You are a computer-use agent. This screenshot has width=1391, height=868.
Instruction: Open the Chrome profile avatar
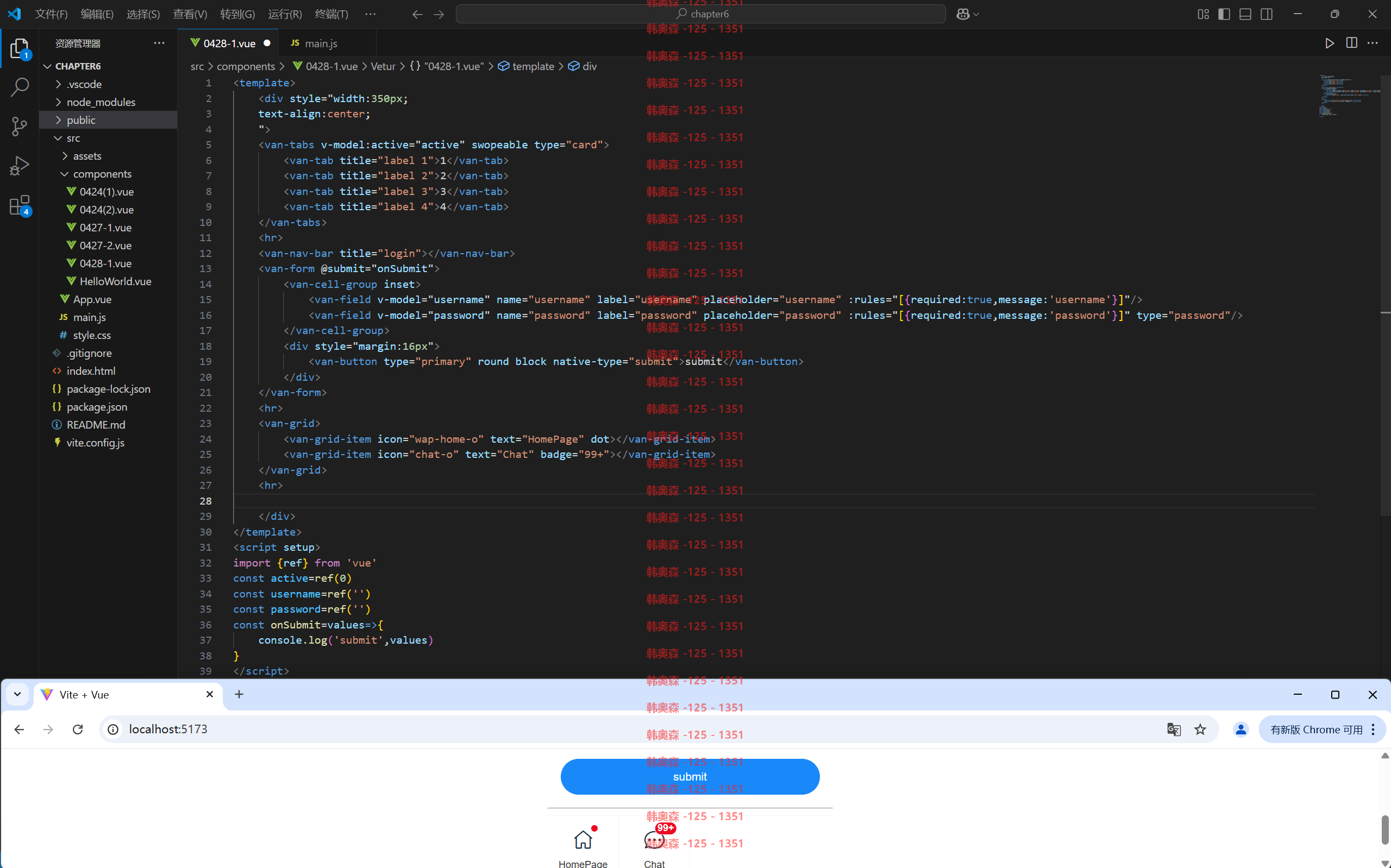click(1240, 729)
